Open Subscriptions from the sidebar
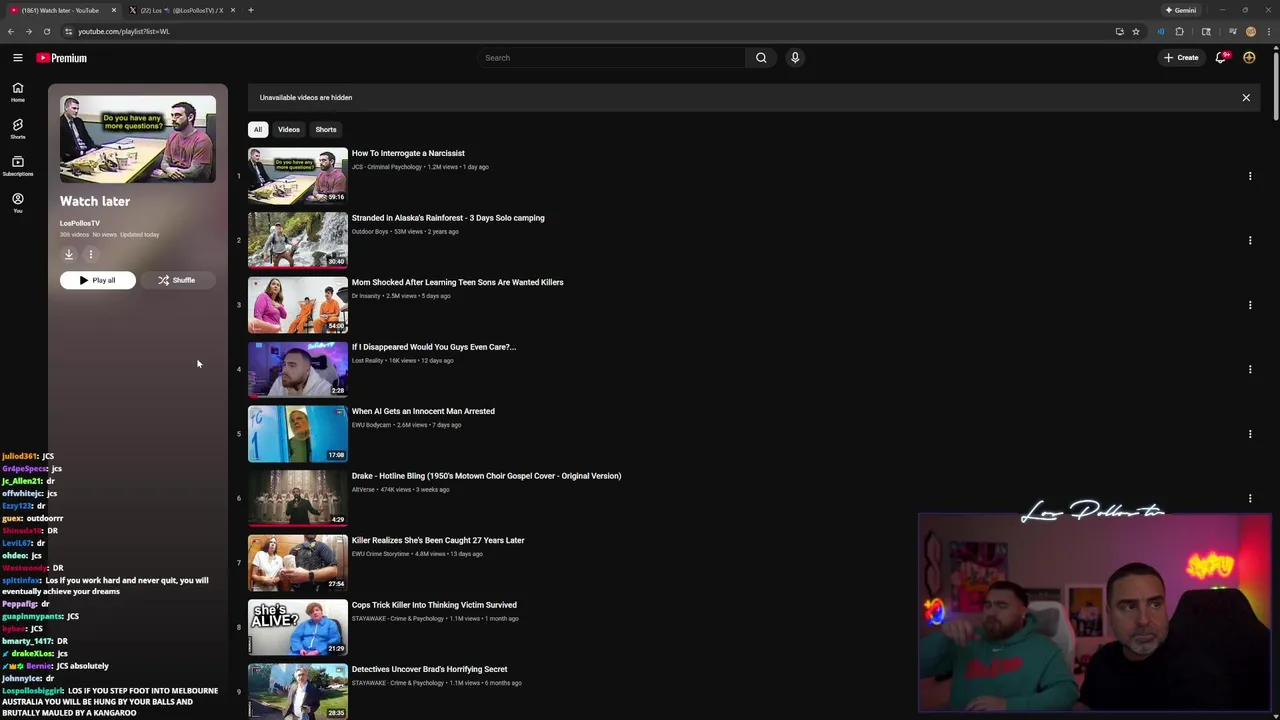 (x=17, y=166)
